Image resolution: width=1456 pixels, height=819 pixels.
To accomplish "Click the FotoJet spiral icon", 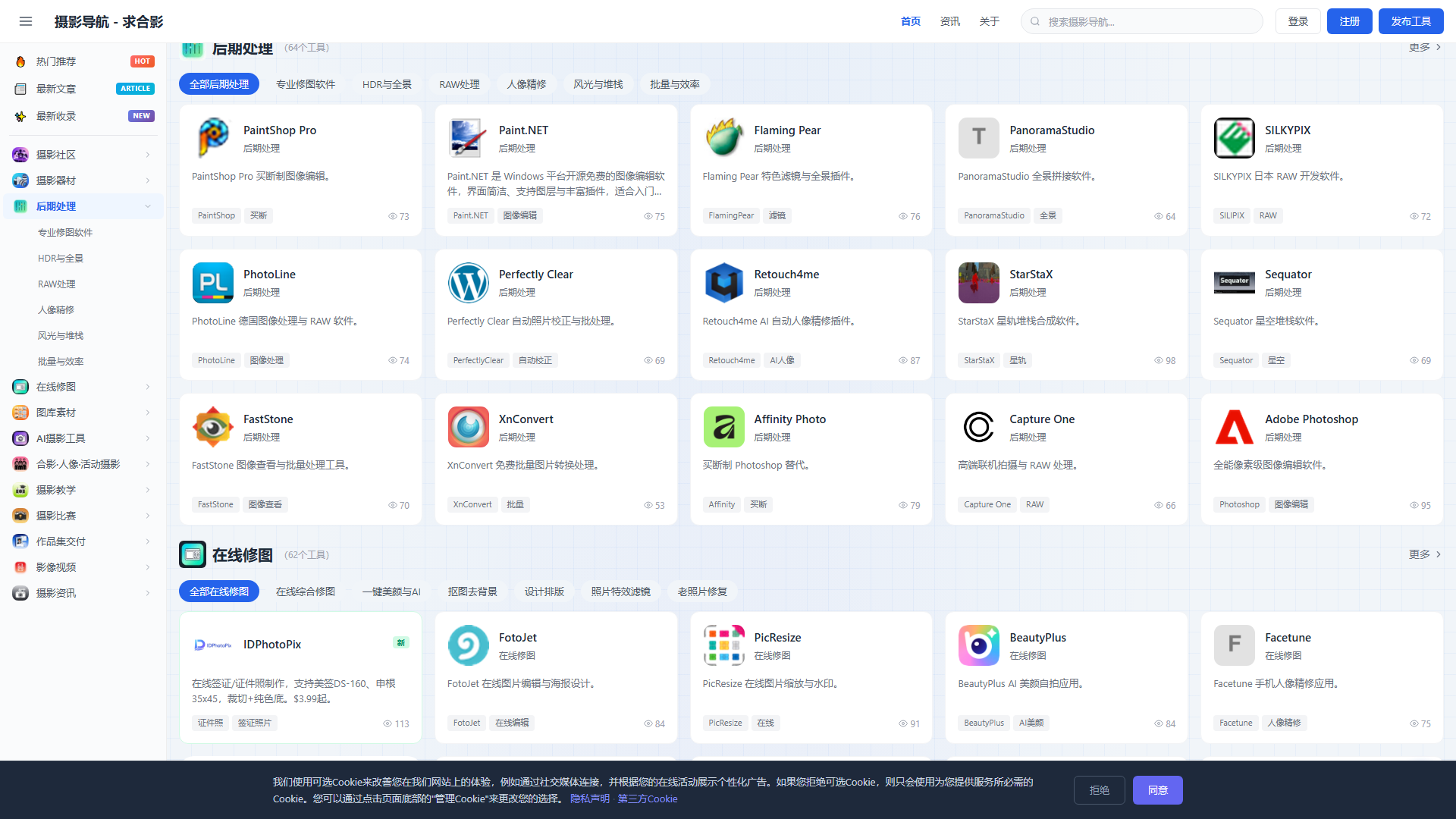I will 468,645.
